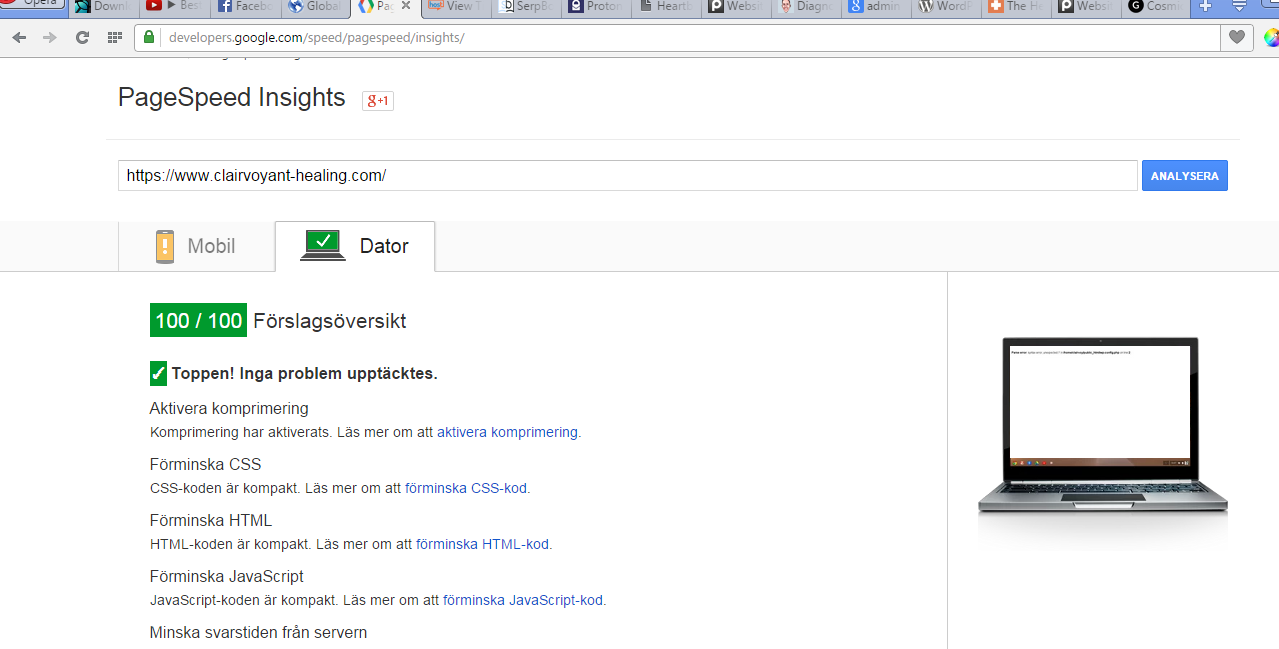Click the Google +1 button
Screen dimensions: 1279x649
378,100
